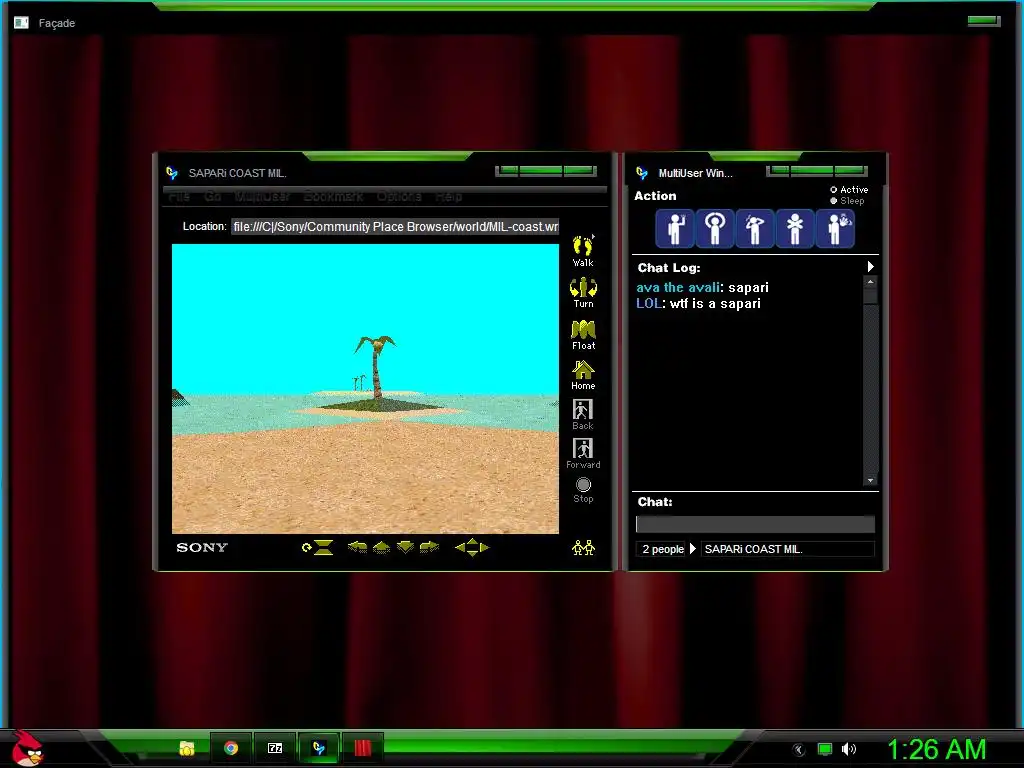The image size is (1024, 768).
Task: Open the MultiUser menu
Action: pyautogui.click(x=262, y=196)
